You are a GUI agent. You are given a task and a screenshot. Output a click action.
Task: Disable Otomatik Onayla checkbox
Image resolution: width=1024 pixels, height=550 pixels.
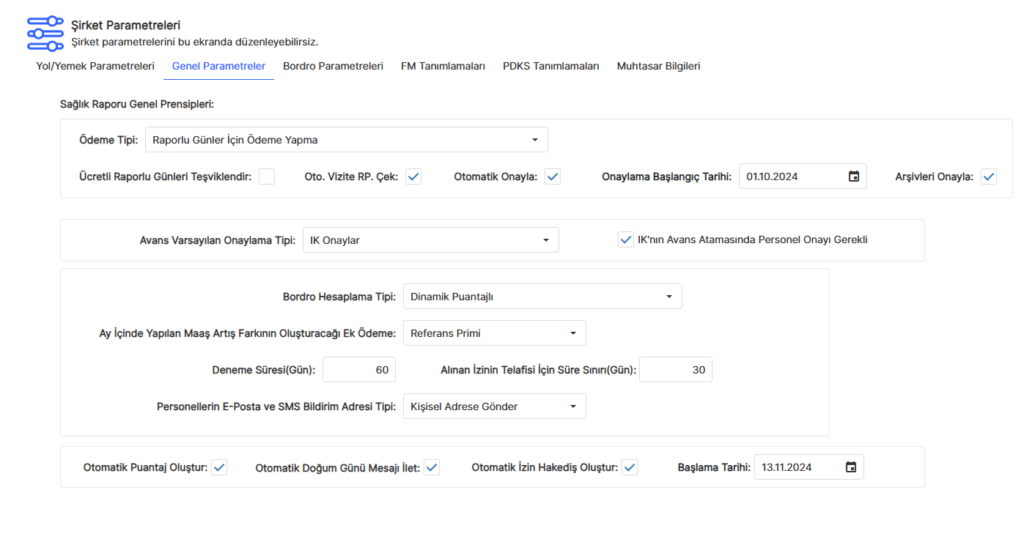click(x=552, y=177)
